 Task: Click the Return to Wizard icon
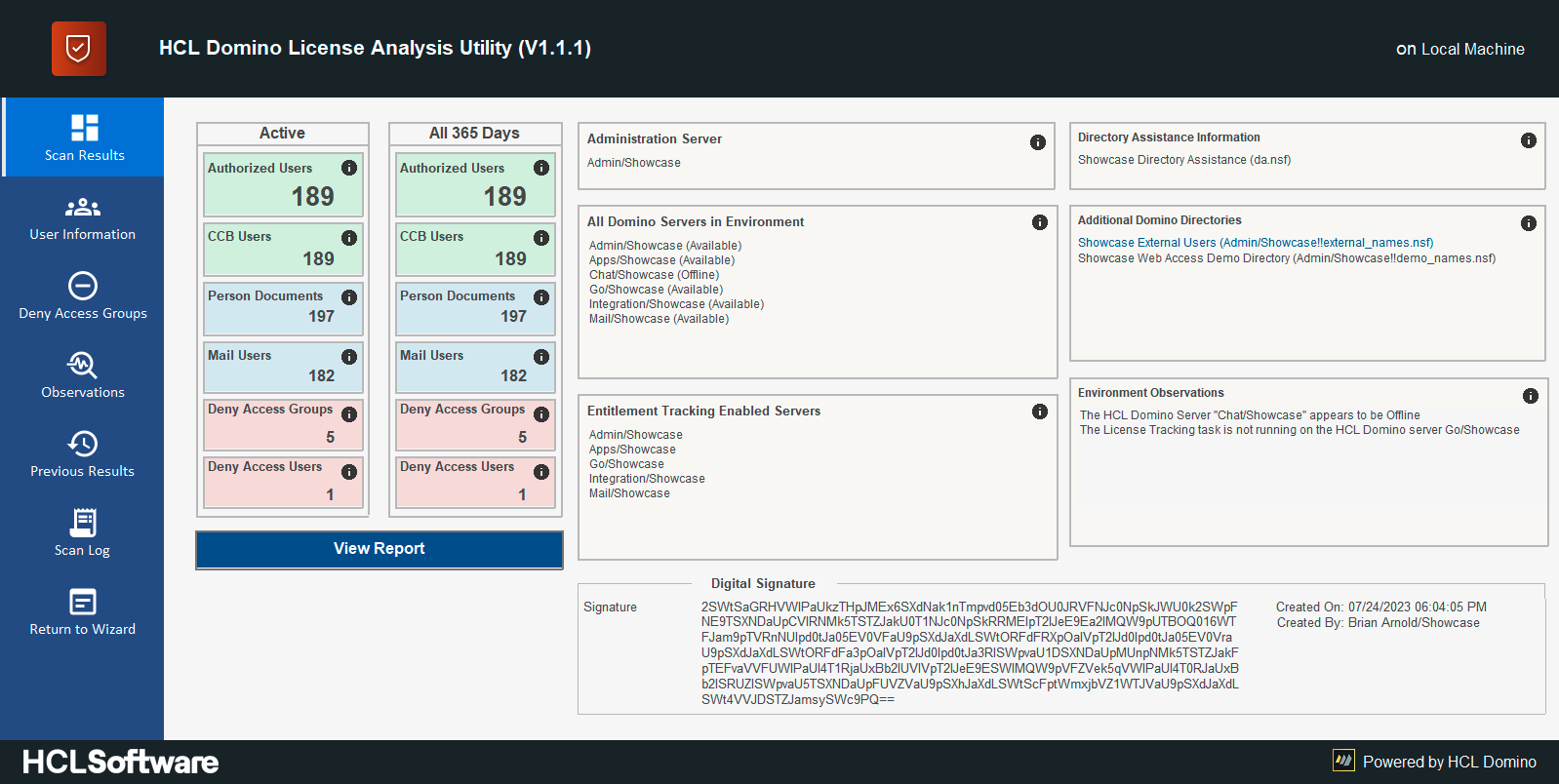83,602
